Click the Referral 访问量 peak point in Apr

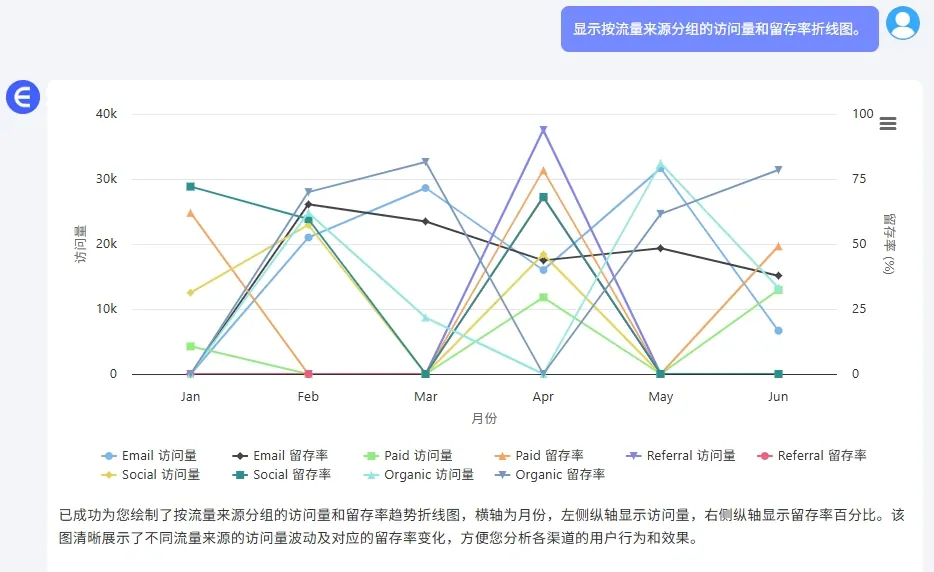[x=543, y=129]
